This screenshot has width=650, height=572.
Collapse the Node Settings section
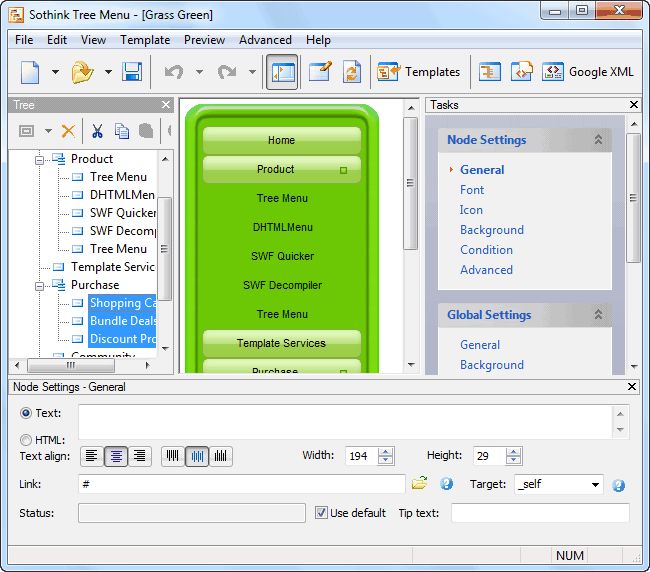(x=598, y=140)
